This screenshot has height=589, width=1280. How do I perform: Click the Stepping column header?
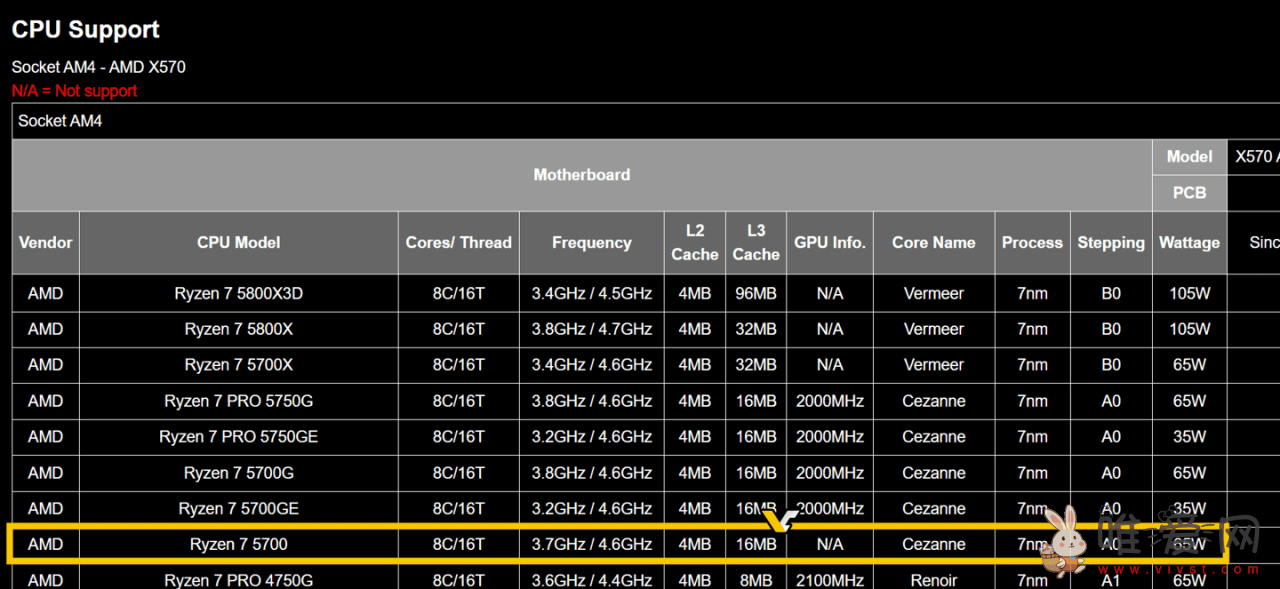pos(1111,243)
